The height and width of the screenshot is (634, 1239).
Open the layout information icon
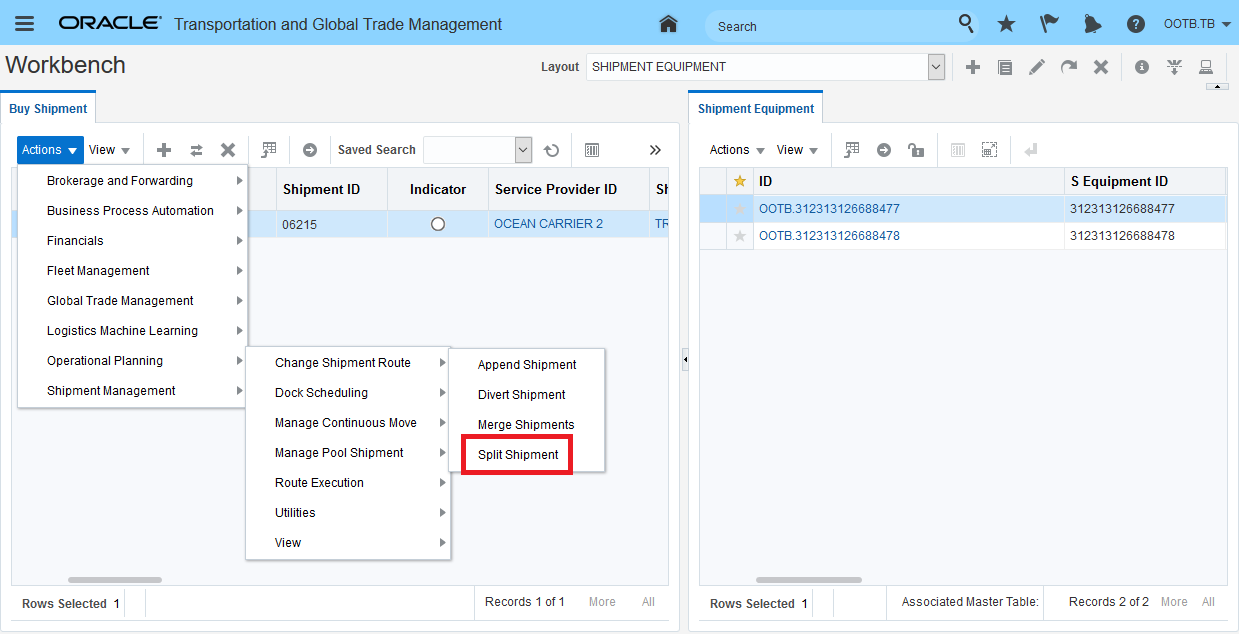pyautogui.click(x=1142, y=67)
